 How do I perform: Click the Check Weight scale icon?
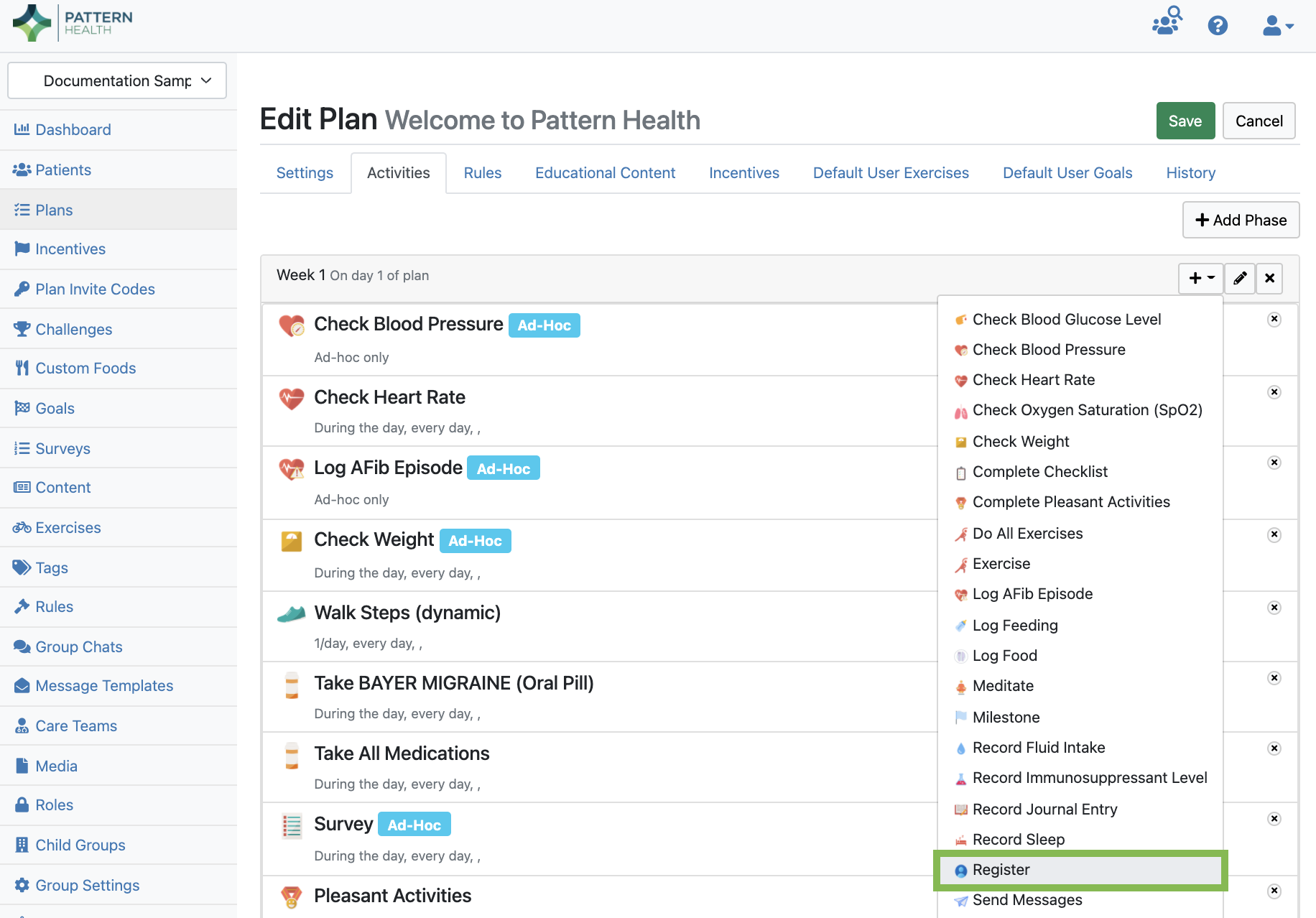[291, 541]
